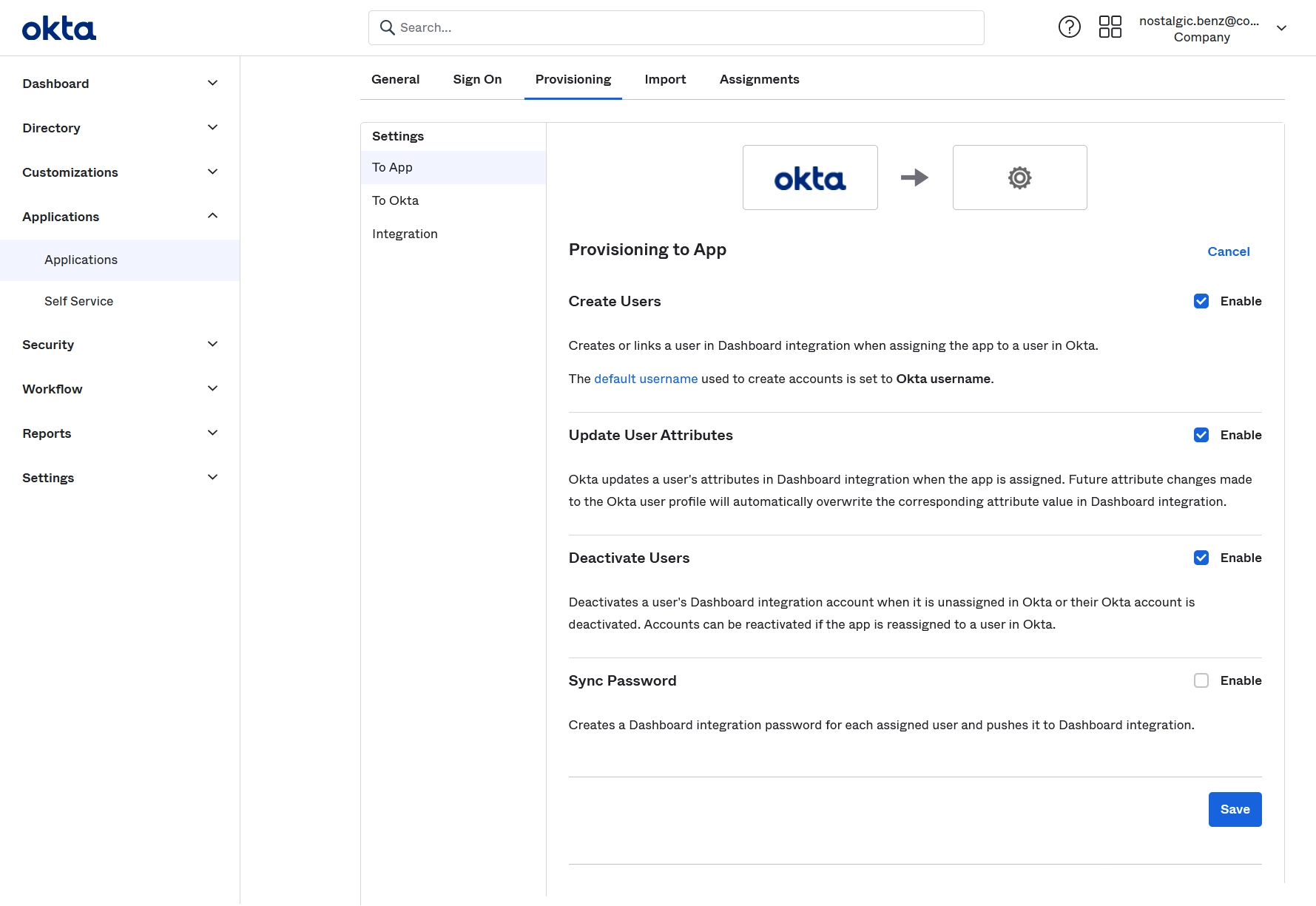This screenshot has width=1316, height=906.
Task: Expand the Customizations sidebar section
Action: point(120,172)
